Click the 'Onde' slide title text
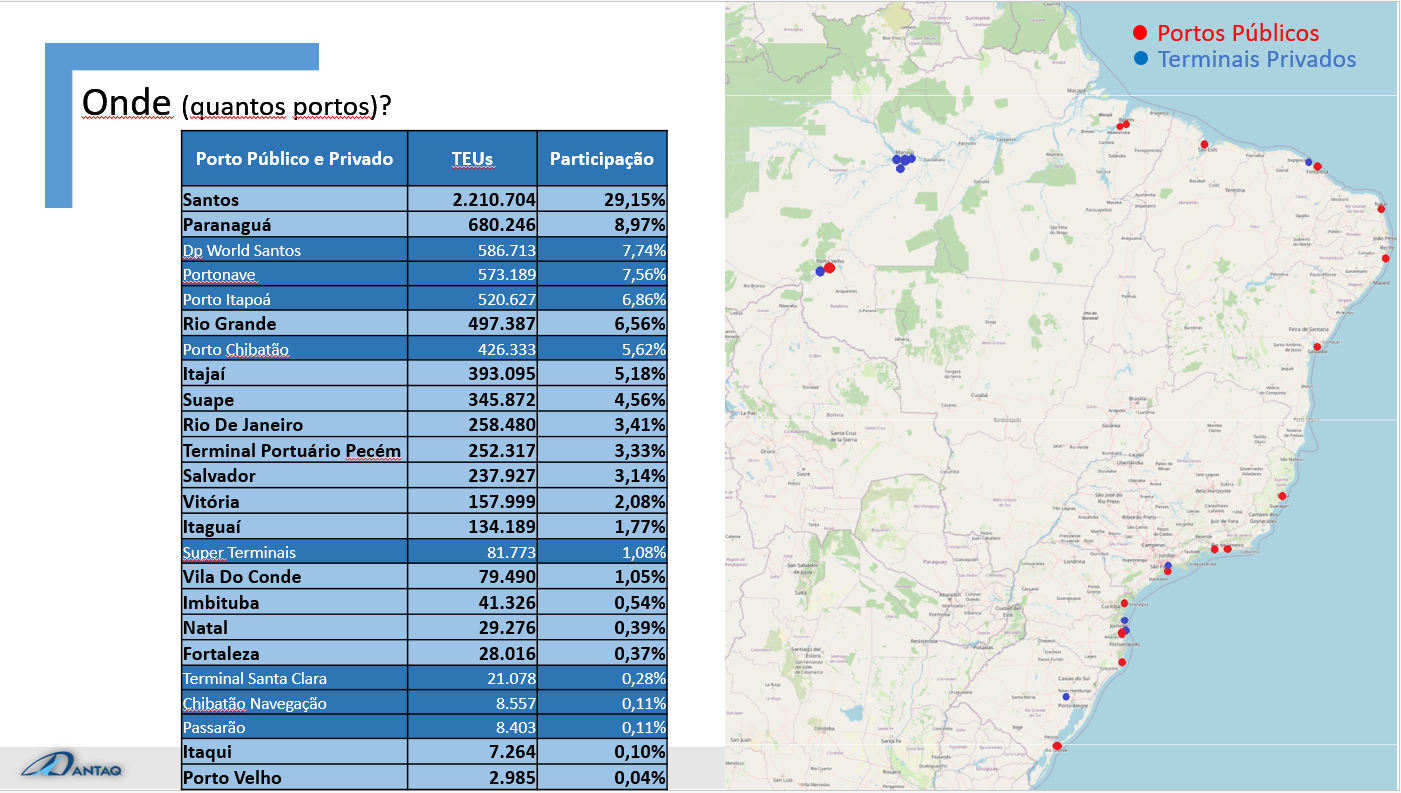1401x793 pixels. (x=127, y=102)
